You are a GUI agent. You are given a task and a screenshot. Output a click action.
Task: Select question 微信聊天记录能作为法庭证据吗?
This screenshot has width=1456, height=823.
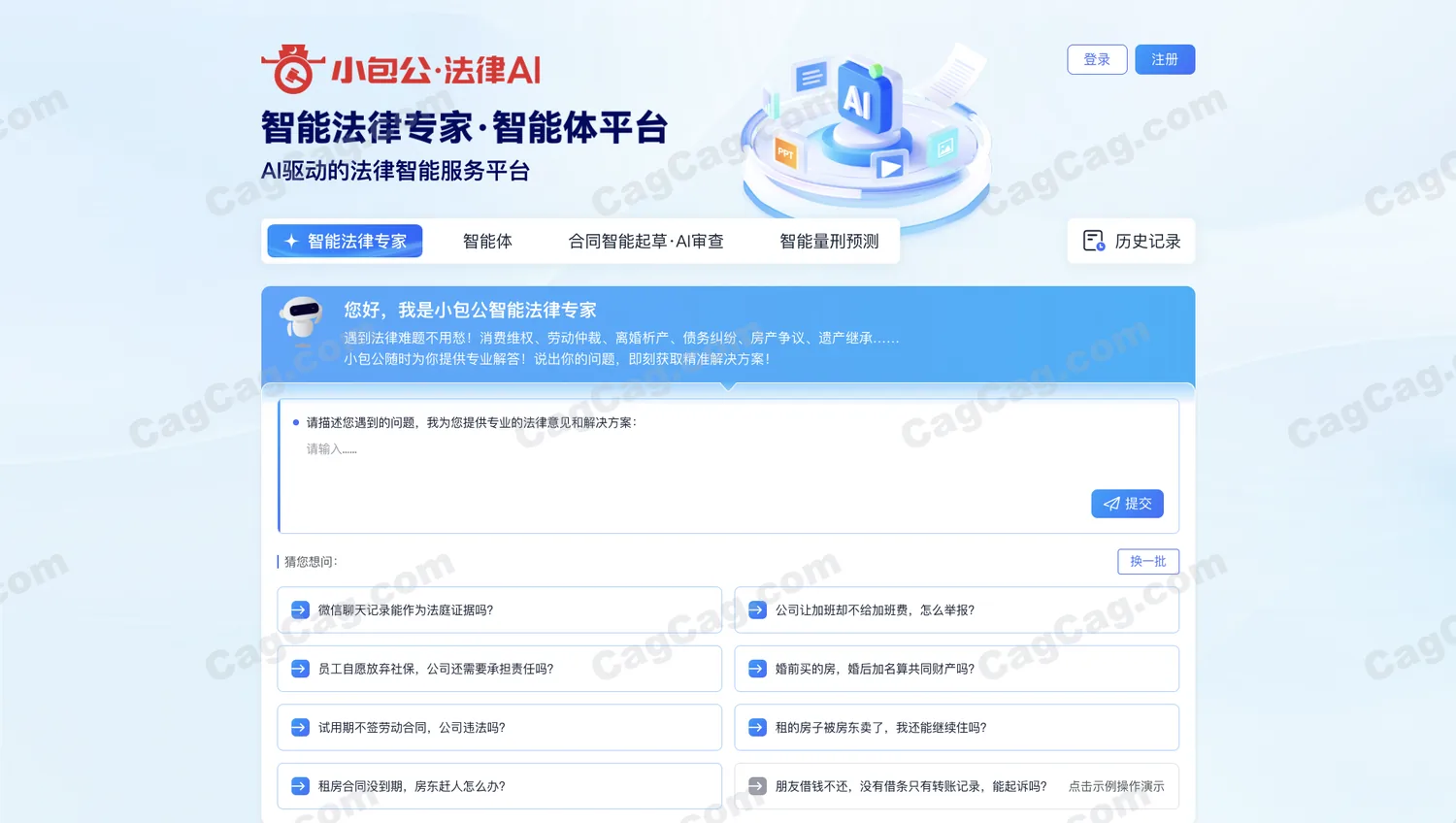pos(500,609)
